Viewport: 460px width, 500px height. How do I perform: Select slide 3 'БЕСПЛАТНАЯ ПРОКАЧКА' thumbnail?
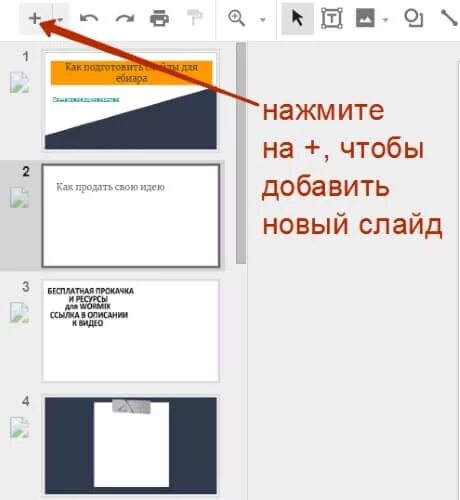131,331
